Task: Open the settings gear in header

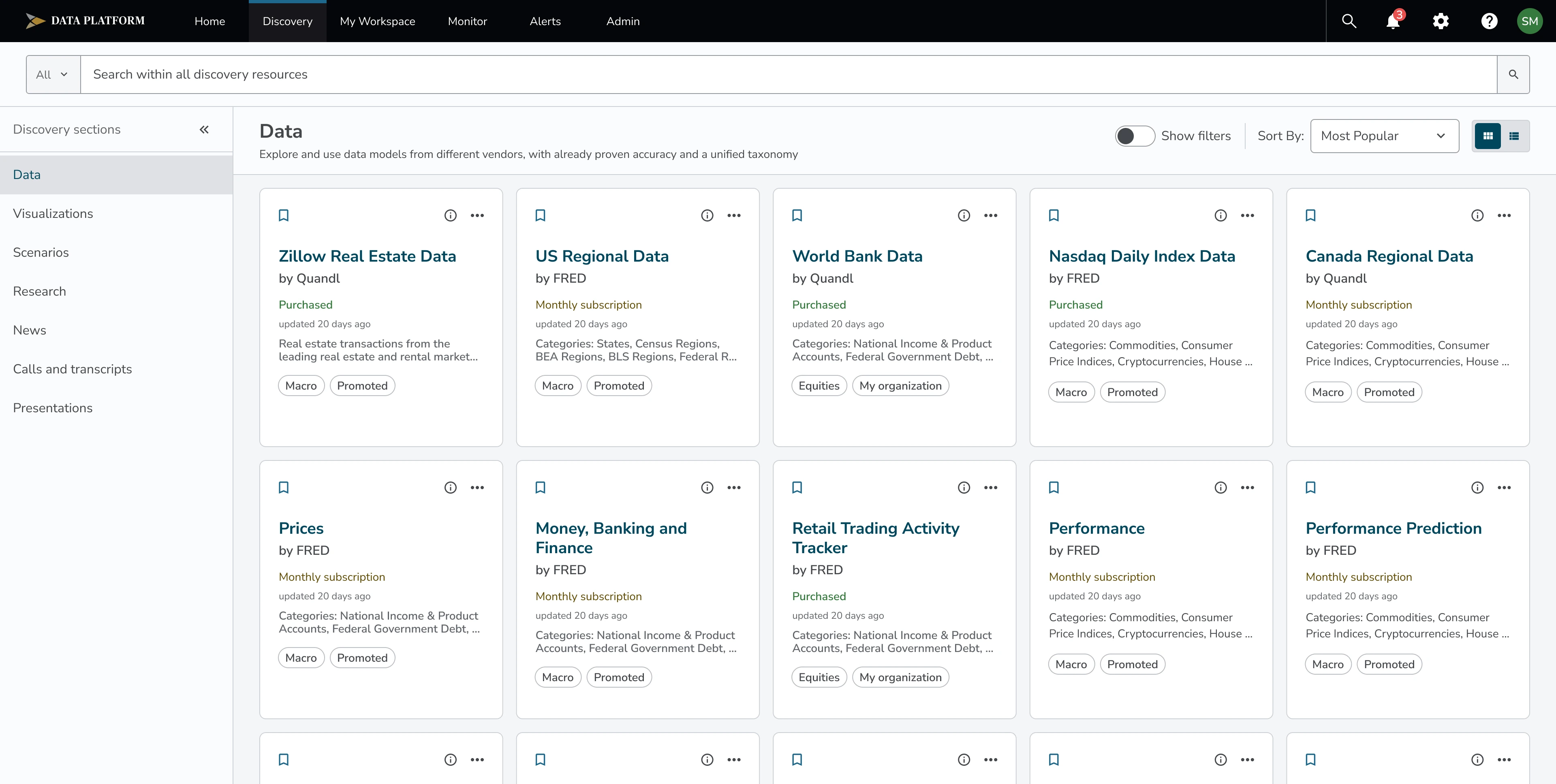Action: pyautogui.click(x=1441, y=21)
